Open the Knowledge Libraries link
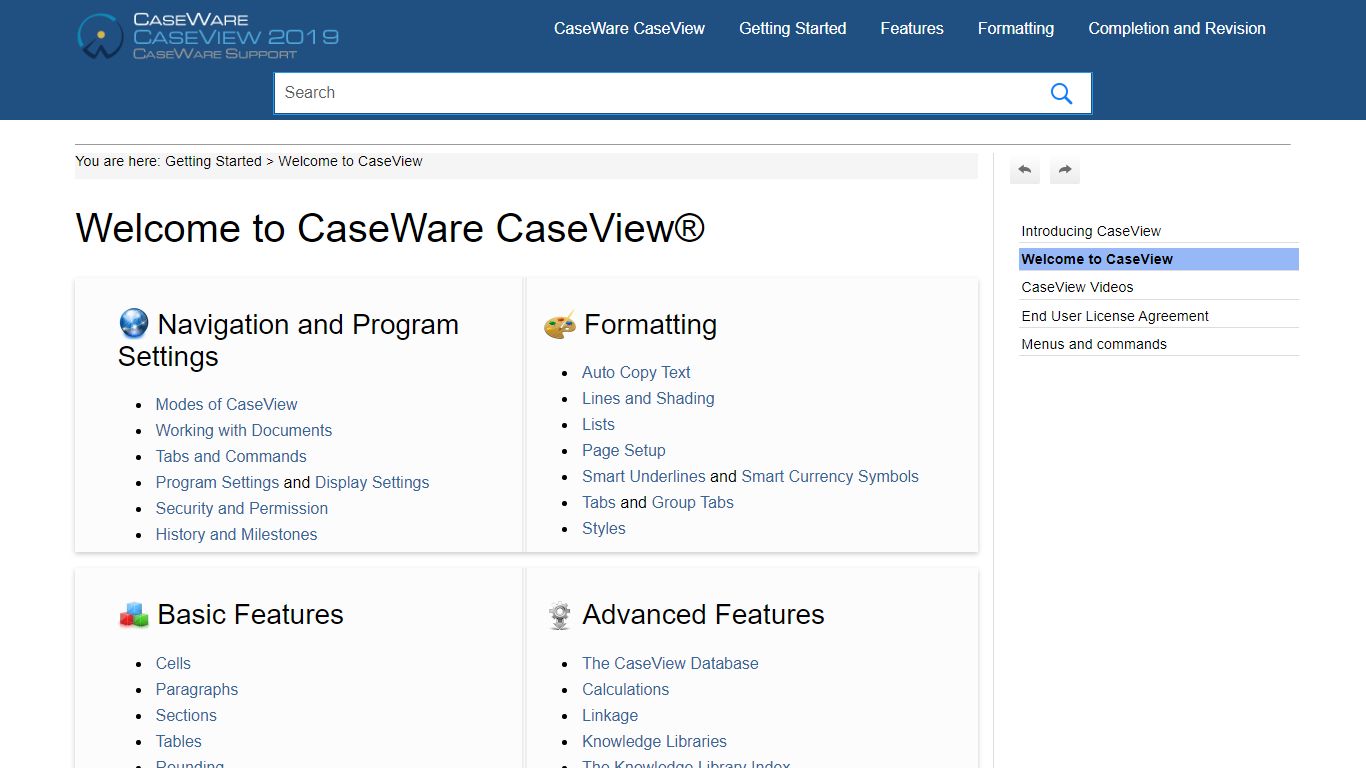Image resolution: width=1366 pixels, height=768 pixels. pos(654,741)
